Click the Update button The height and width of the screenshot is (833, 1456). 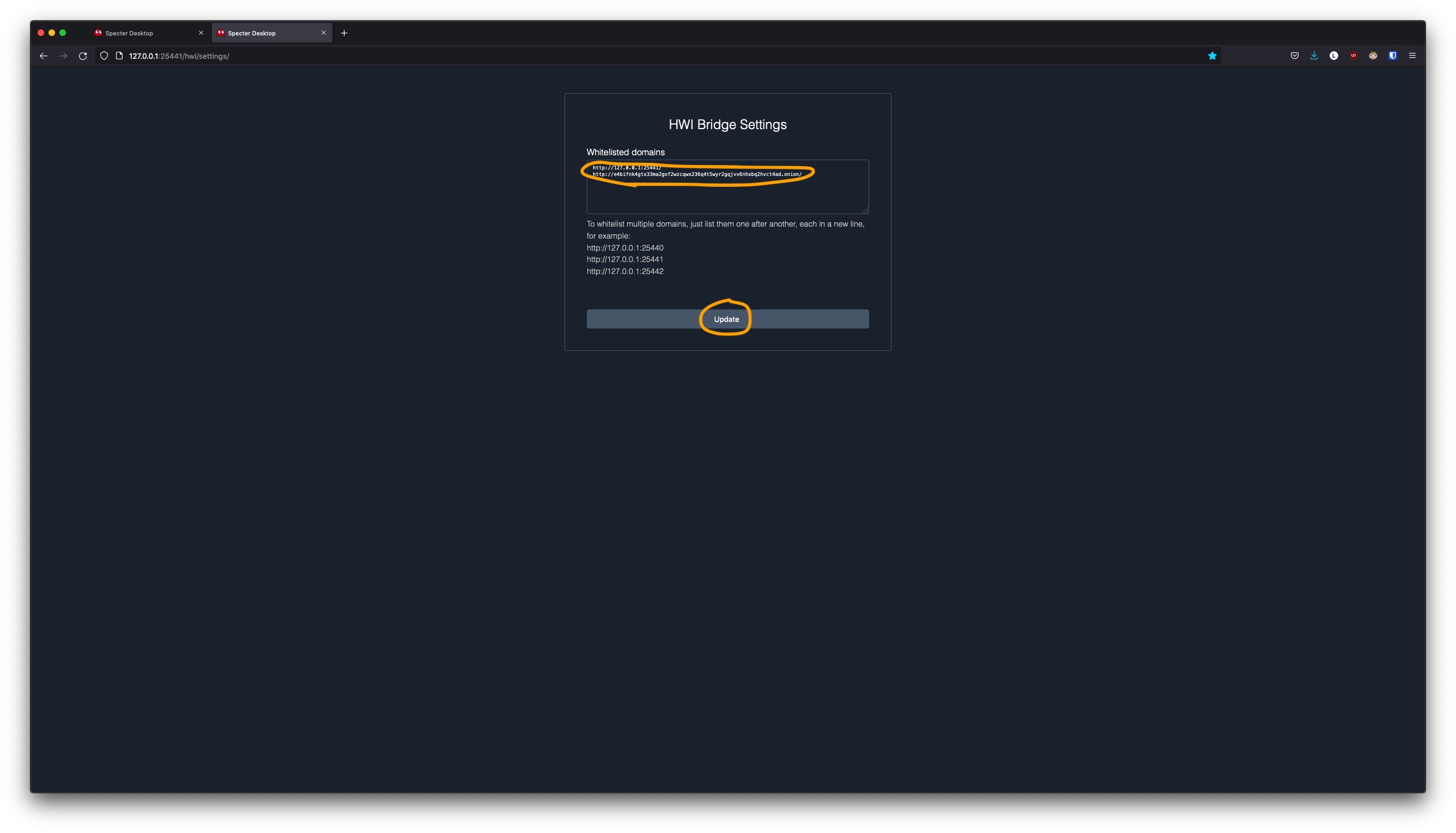[x=726, y=319]
